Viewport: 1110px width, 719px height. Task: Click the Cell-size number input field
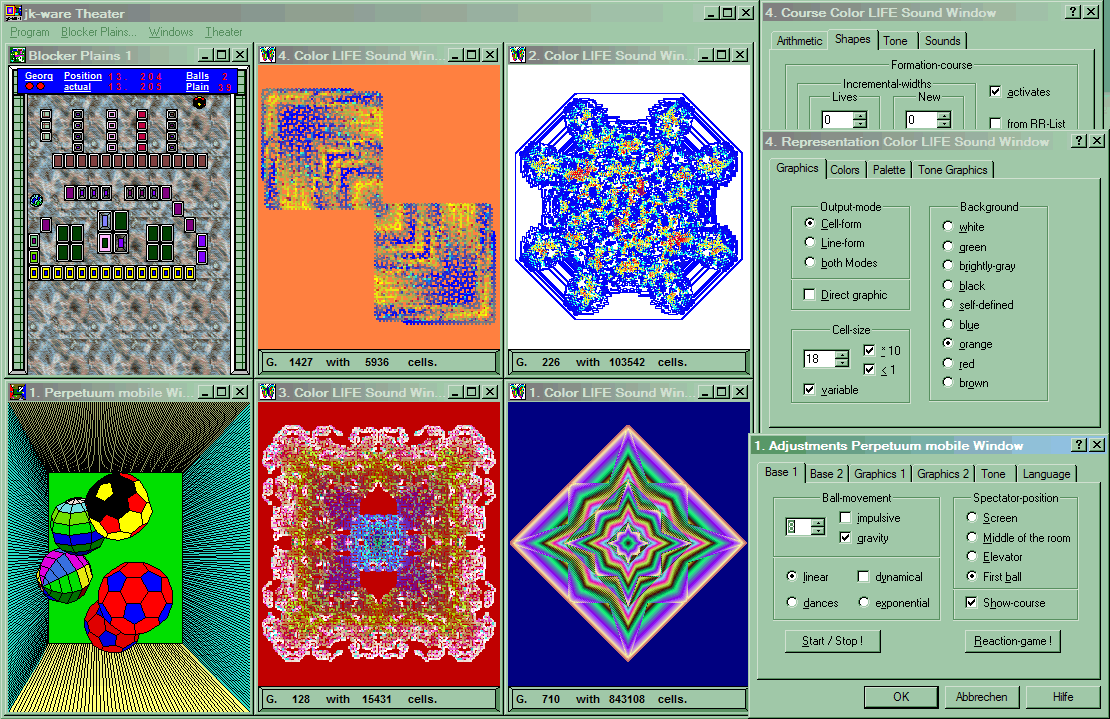818,358
